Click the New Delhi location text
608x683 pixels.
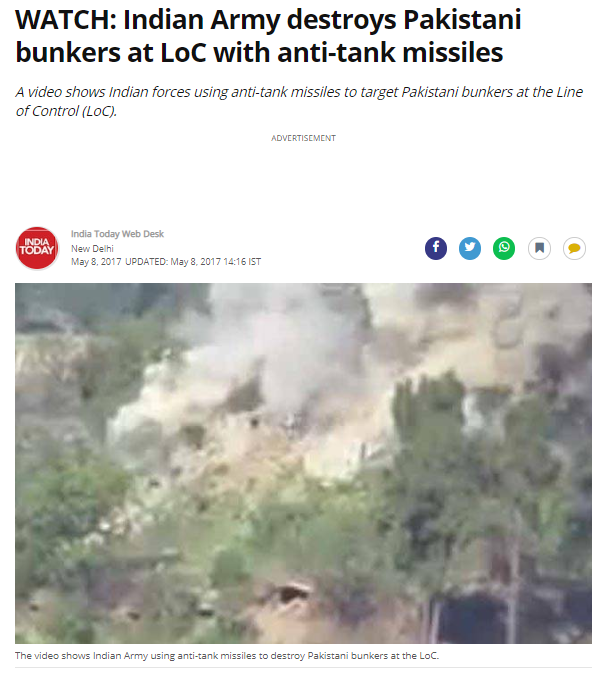pos(92,249)
